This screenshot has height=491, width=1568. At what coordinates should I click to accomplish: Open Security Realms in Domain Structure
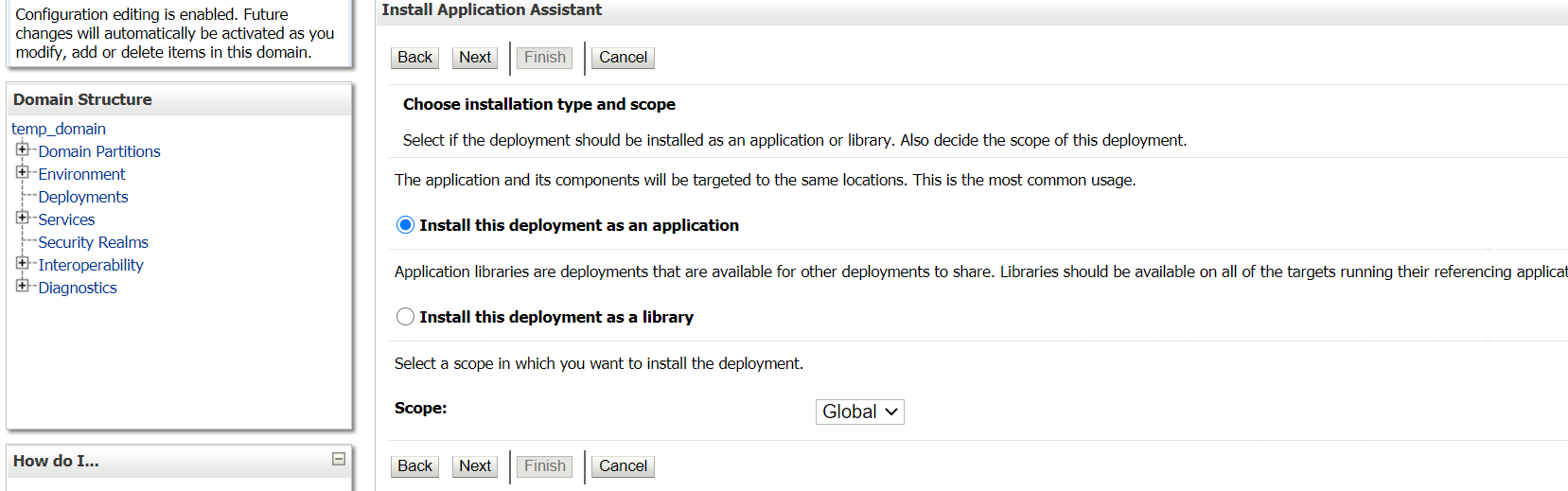[x=94, y=242]
